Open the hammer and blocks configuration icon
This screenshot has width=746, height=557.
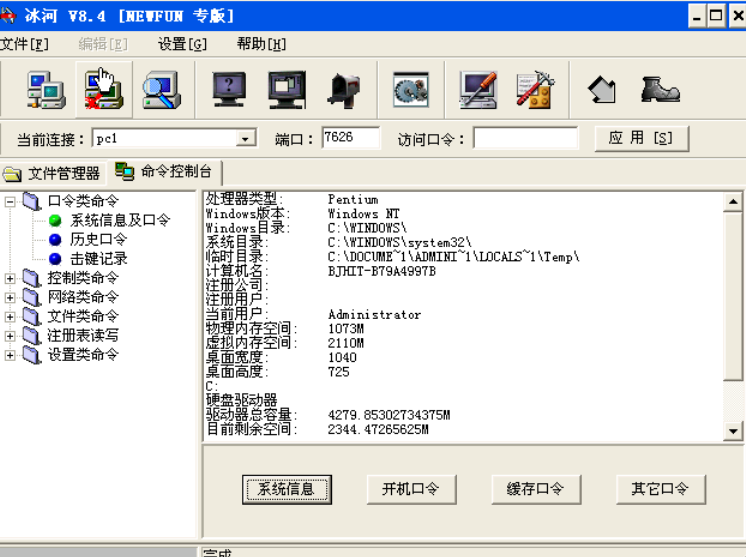point(536,90)
